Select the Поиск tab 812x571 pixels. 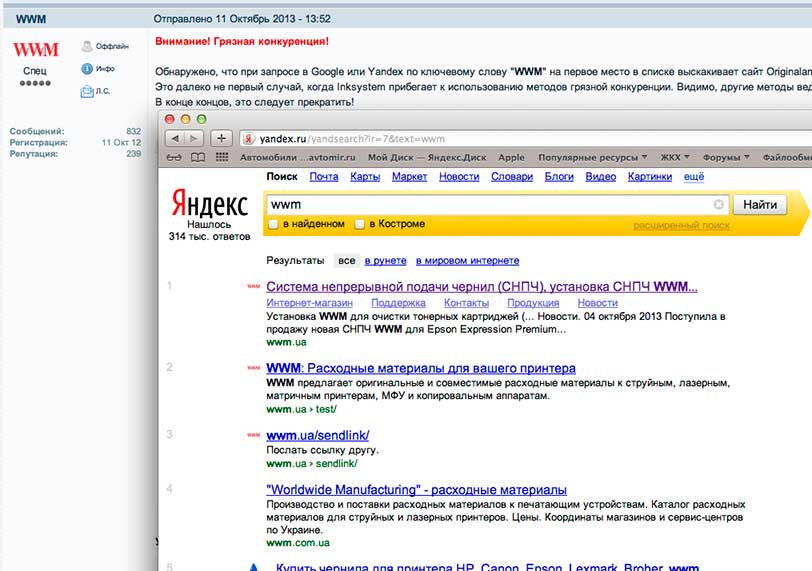282,177
